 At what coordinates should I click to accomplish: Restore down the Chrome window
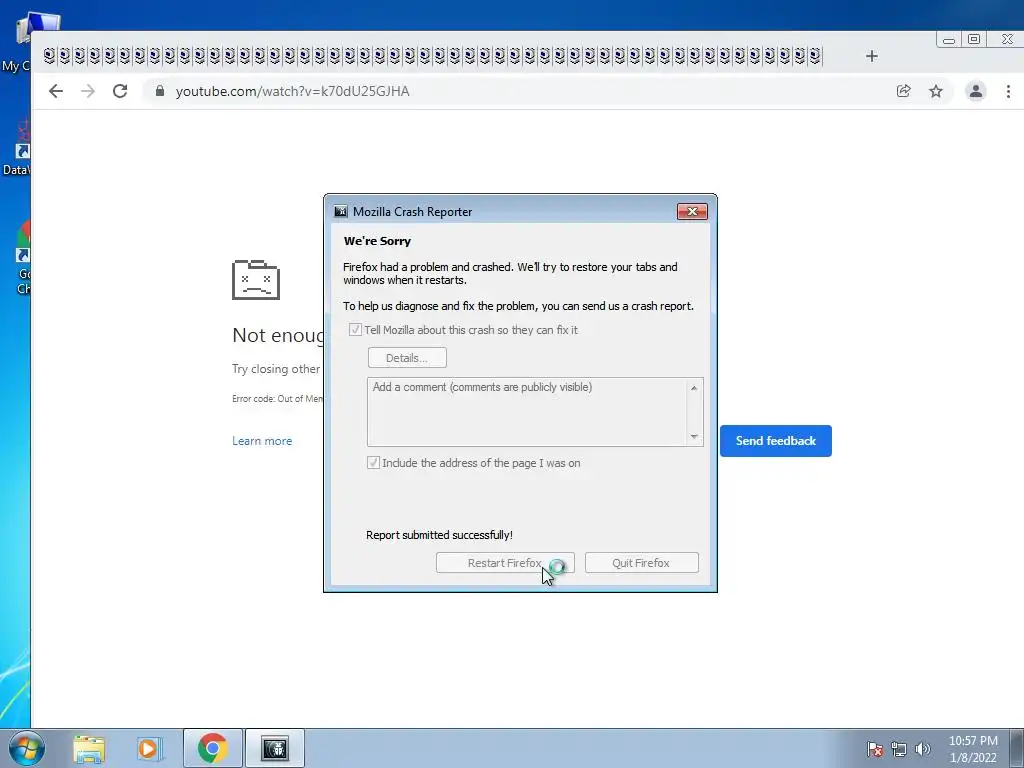[x=974, y=40]
